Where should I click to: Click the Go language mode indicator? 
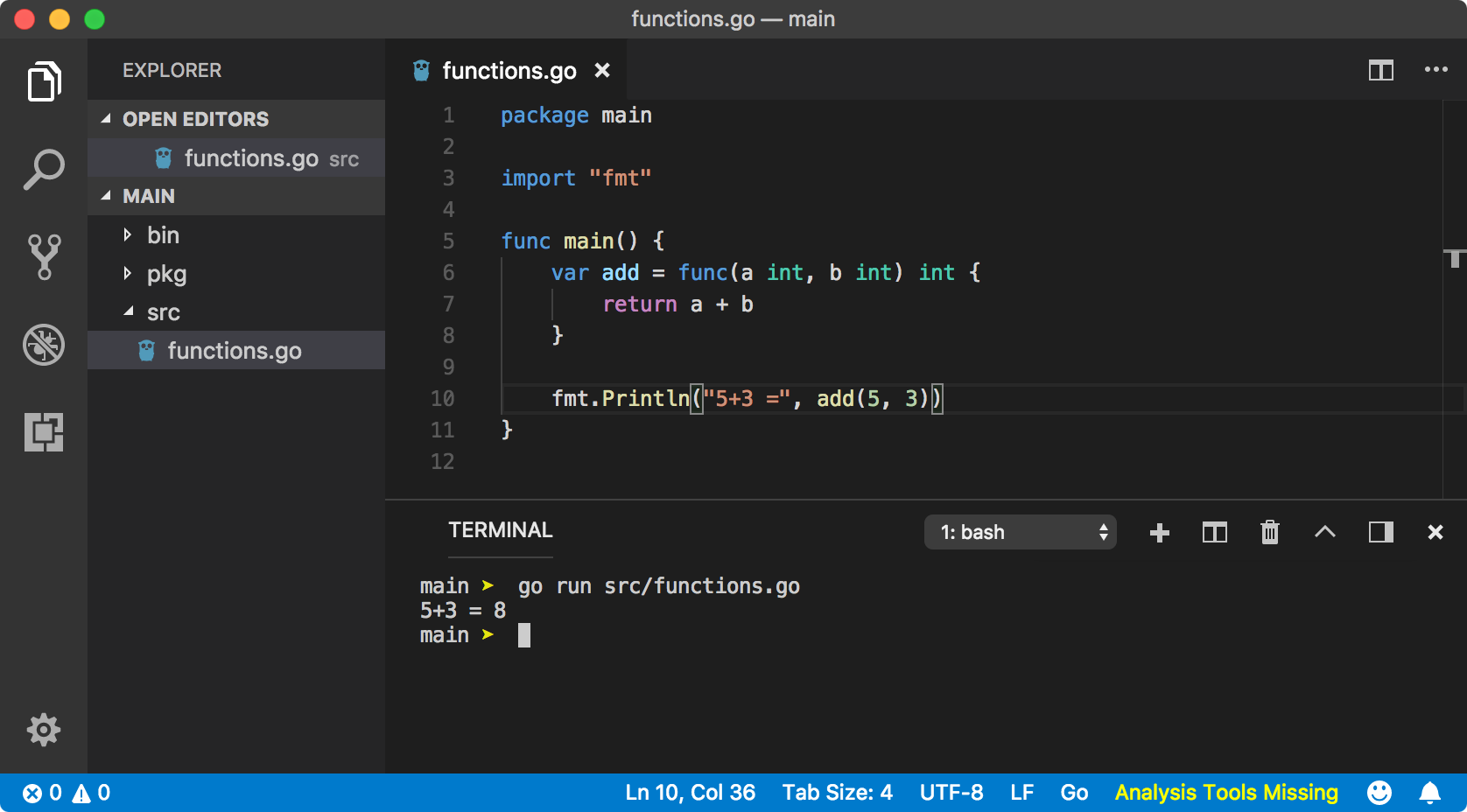click(x=1074, y=793)
